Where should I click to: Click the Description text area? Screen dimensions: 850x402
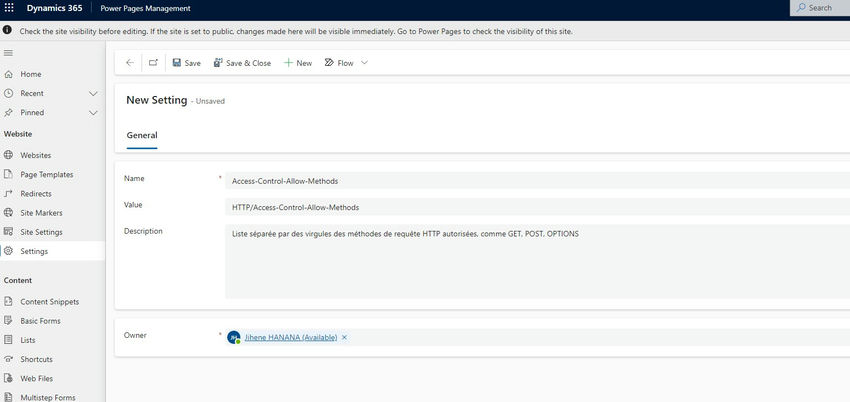coord(537,262)
